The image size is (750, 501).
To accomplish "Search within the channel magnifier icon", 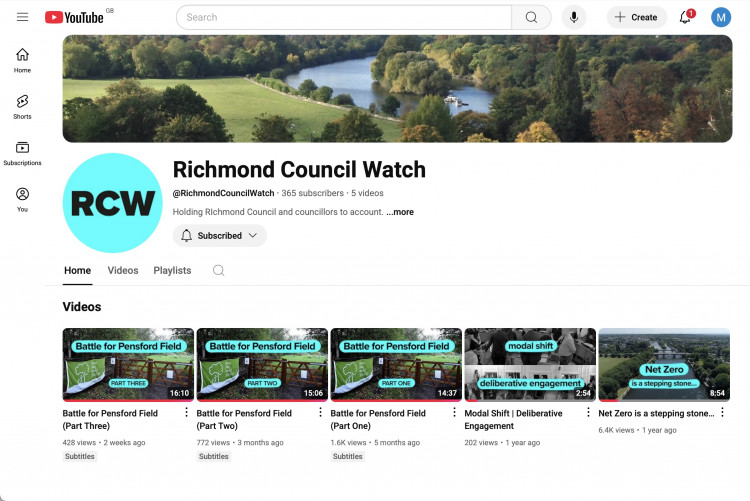I will pyautogui.click(x=219, y=270).
